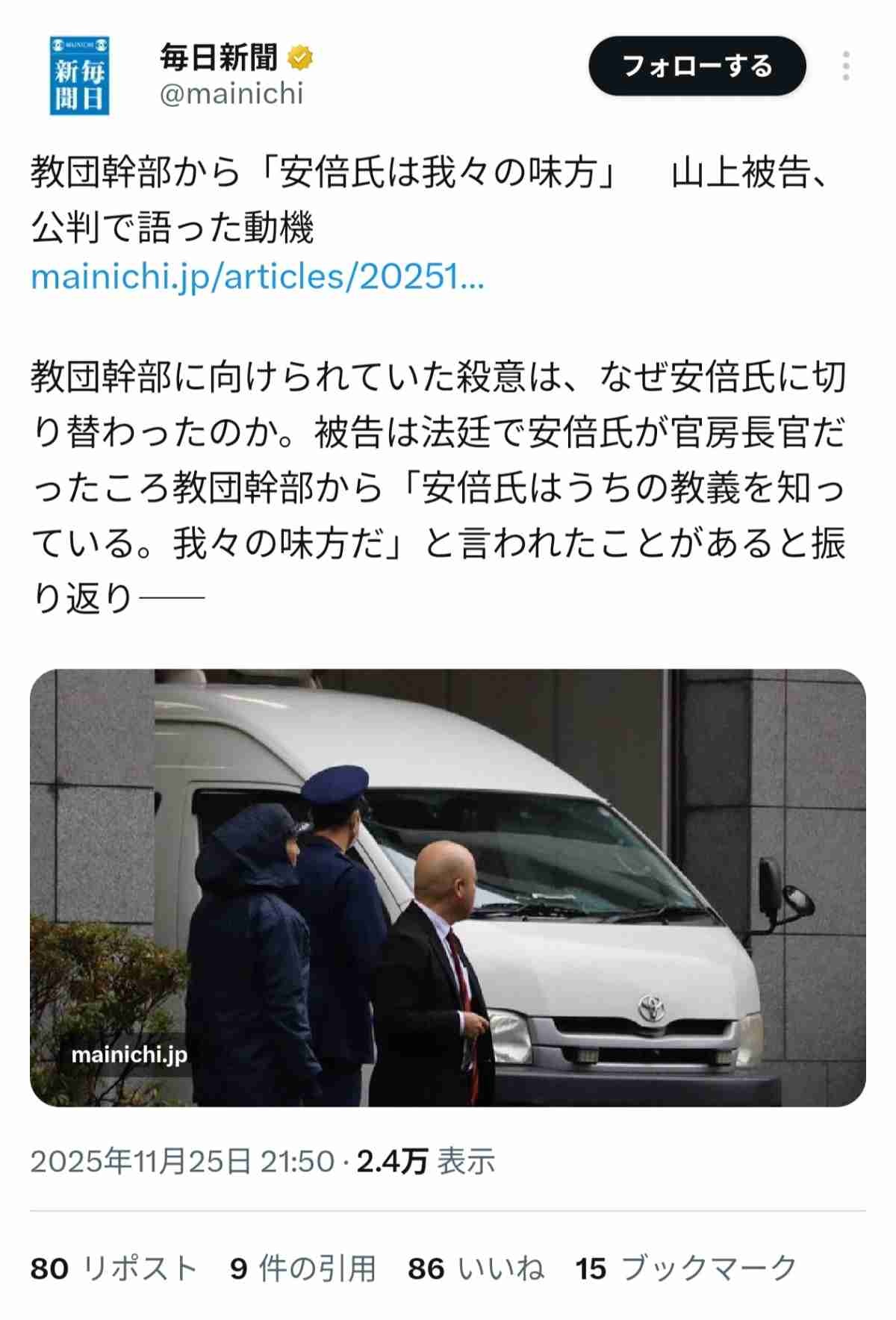View the 2.4万 表示 view count
Screen dimensions: 896x1320
(x=426, y=1161)
